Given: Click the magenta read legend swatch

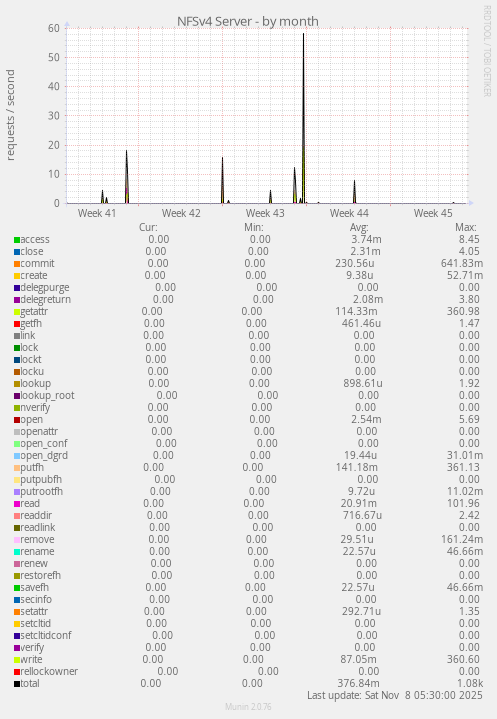Looking at the screenshot, I should (x=17, y=504).
